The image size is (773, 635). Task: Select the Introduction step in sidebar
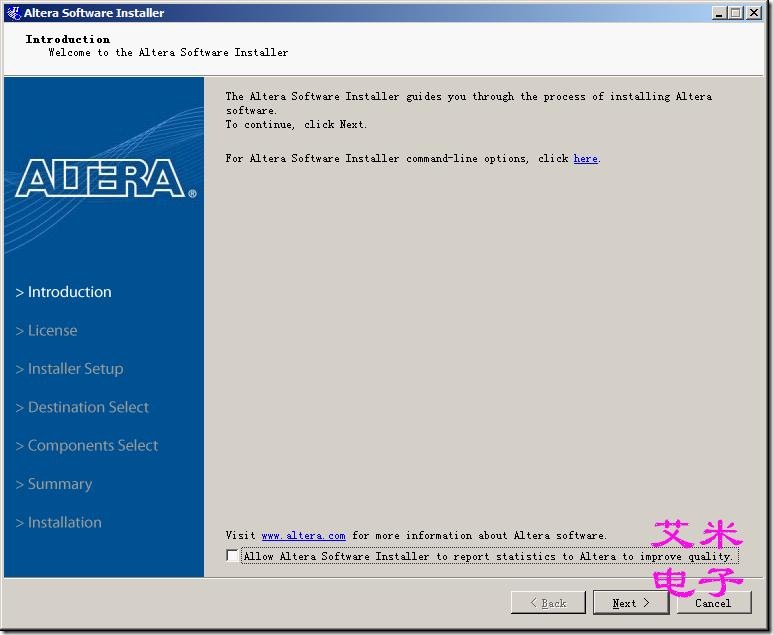64,292
